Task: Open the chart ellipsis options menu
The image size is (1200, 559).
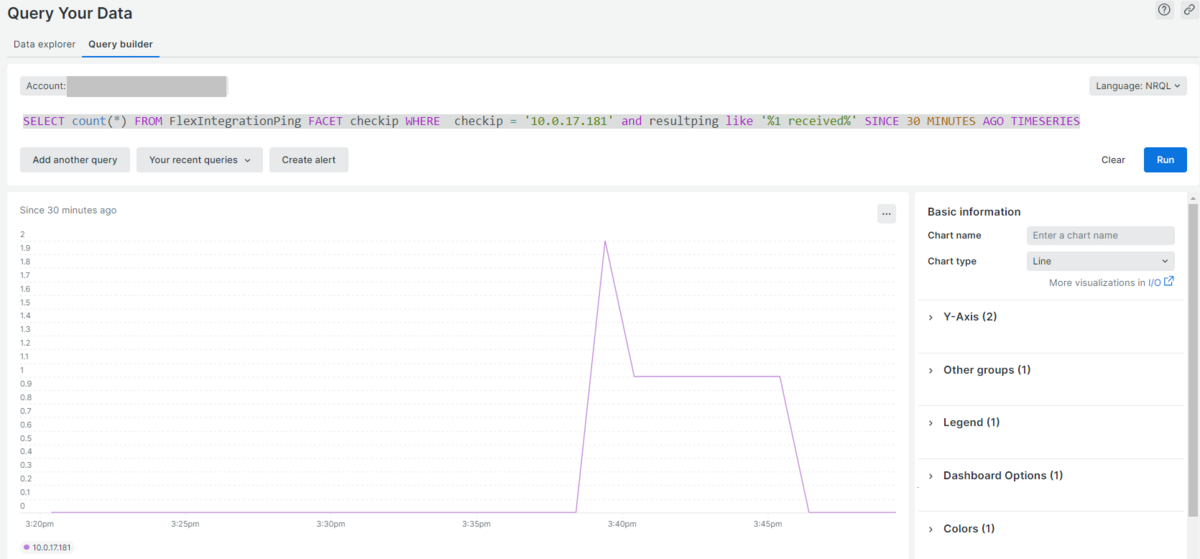Action: (x=886, y=214)
